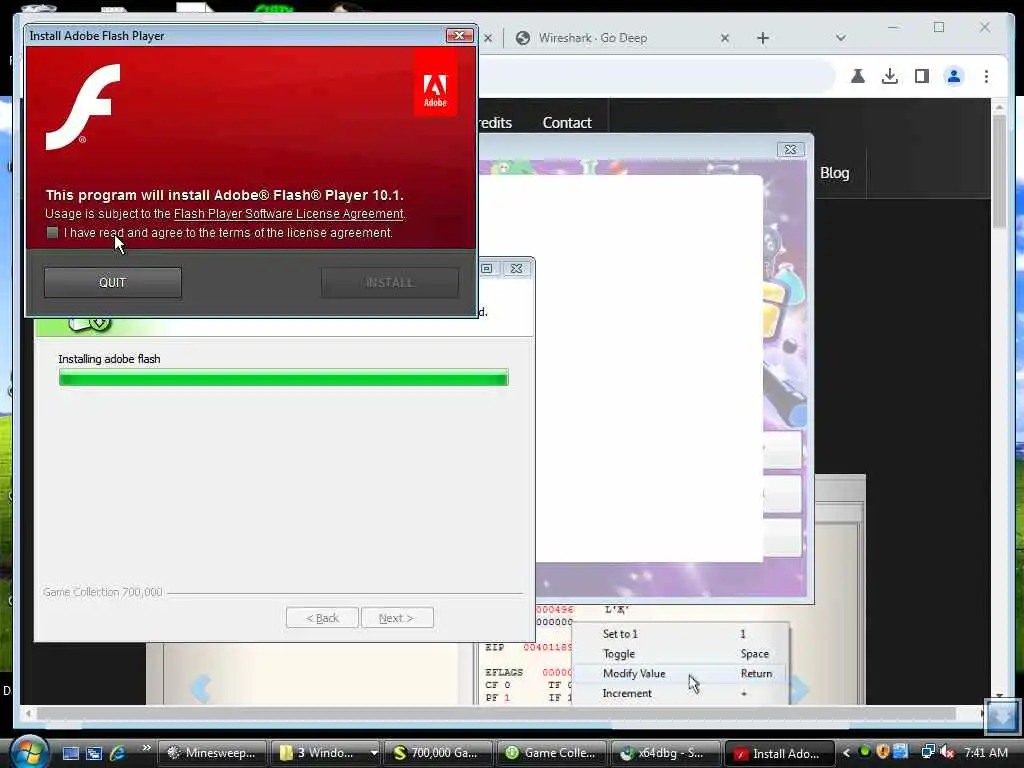Screen dimensions: 1024x768
Task: Click the Installing adobe flash progress bar
Action: 283,377
